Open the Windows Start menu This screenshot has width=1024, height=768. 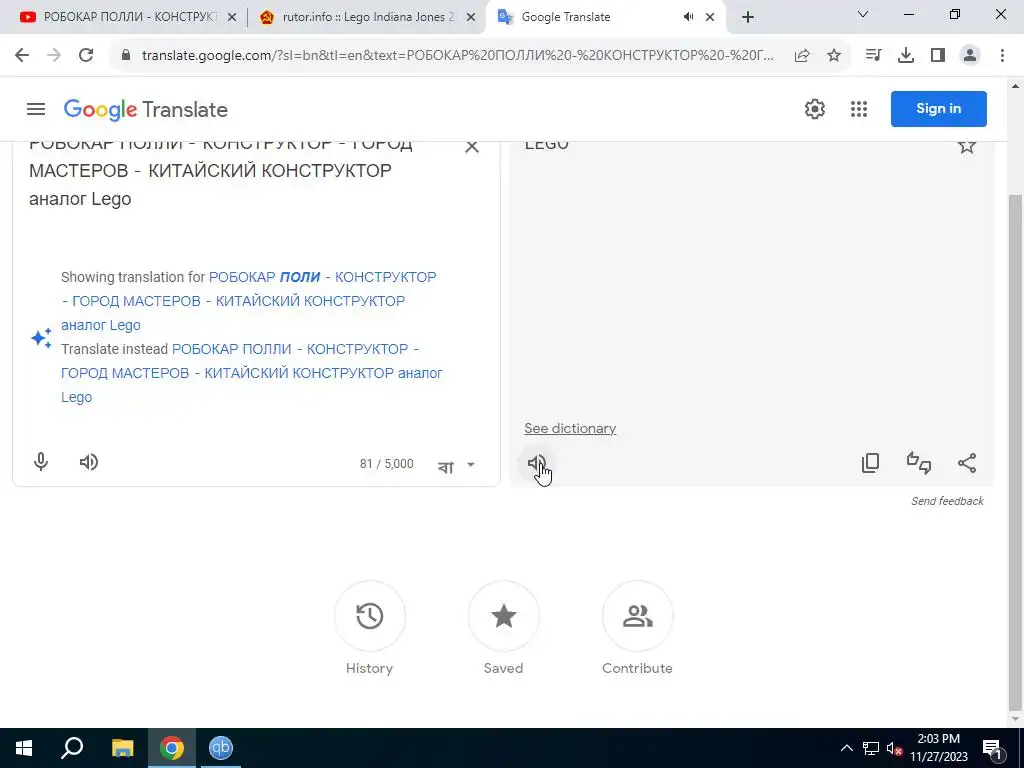[x=24, y=748]
